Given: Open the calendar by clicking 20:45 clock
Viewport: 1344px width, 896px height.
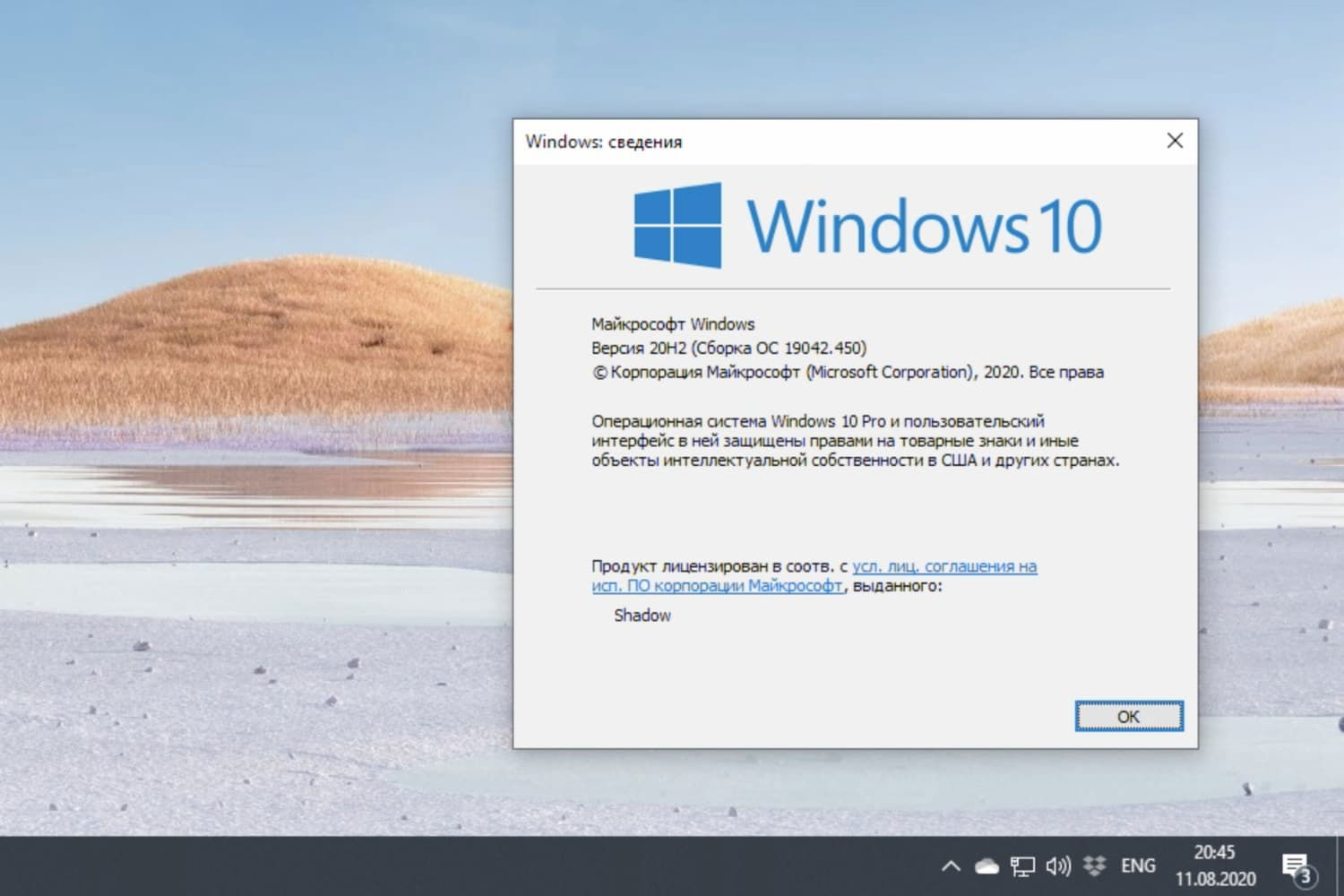Looking at the screenshot, I should [x=1217, y=852].
